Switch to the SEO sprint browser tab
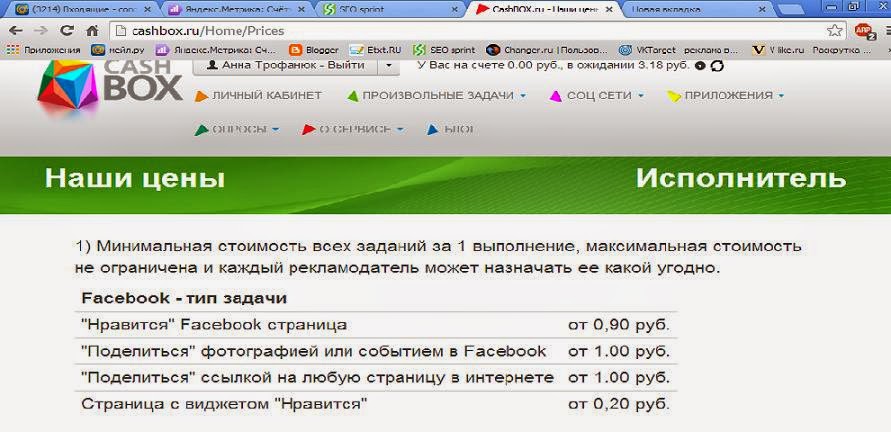This screenshot has height=432, width=891. [x=389, y=9]
